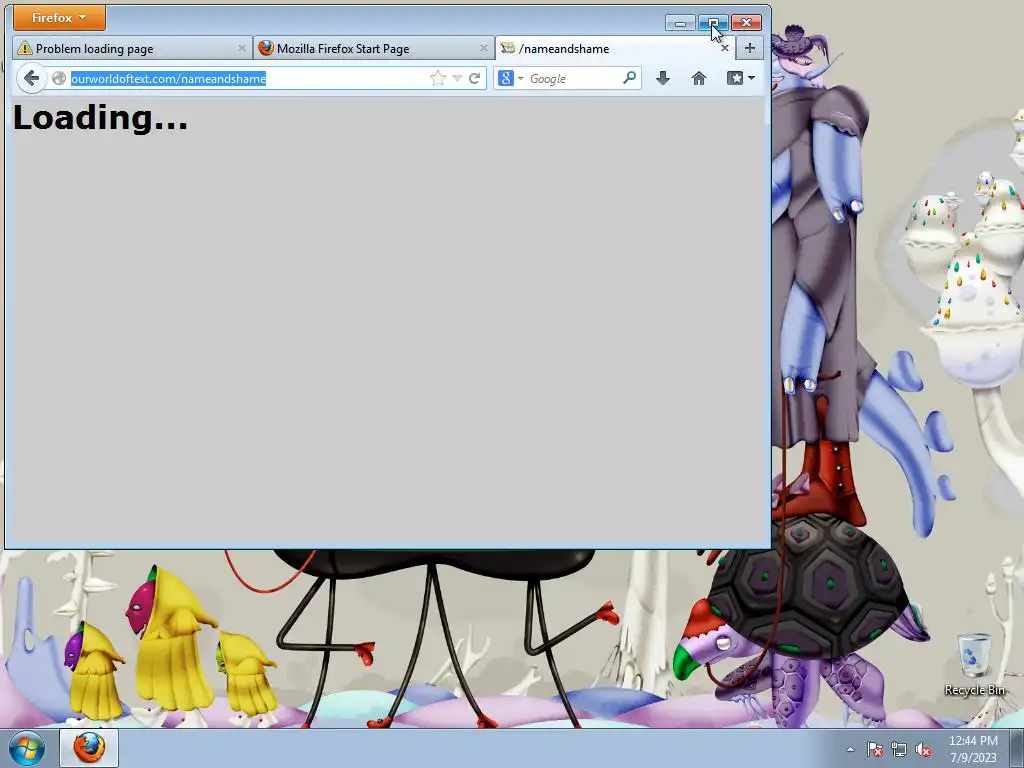Select the /nameandshame tab
Image resolution: width=1024 pixels, height=768 pixels.
(615, 48)
